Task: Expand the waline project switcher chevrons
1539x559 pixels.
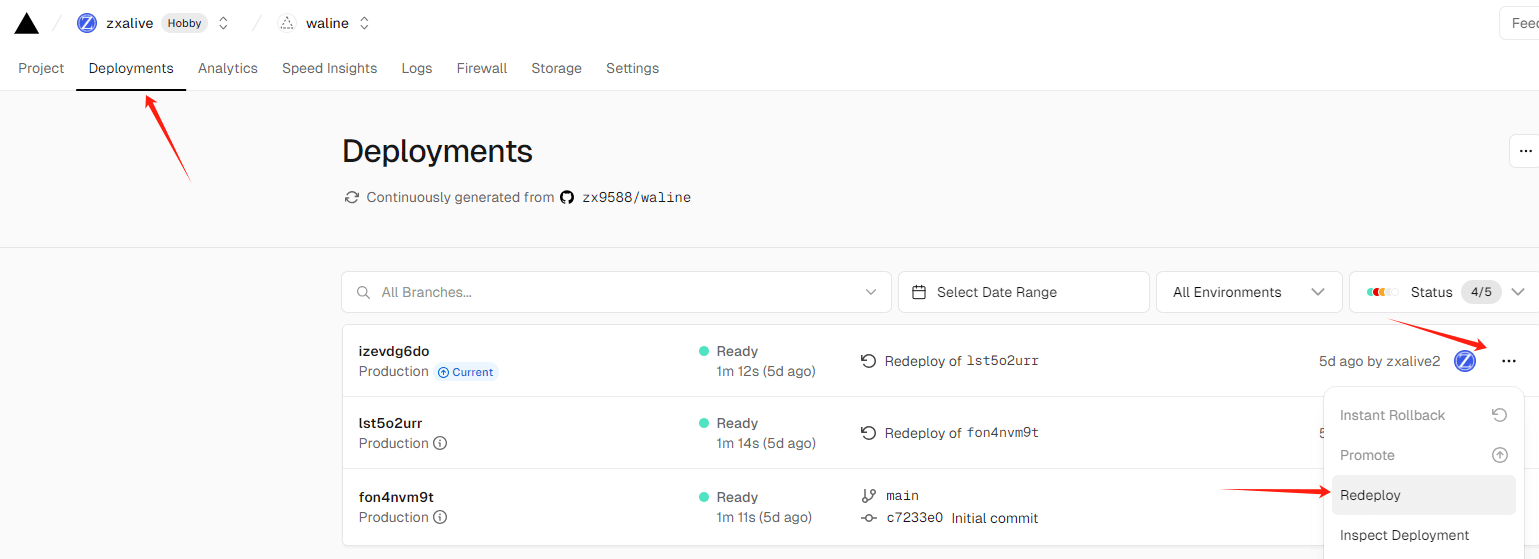Action: click(364, 23)
